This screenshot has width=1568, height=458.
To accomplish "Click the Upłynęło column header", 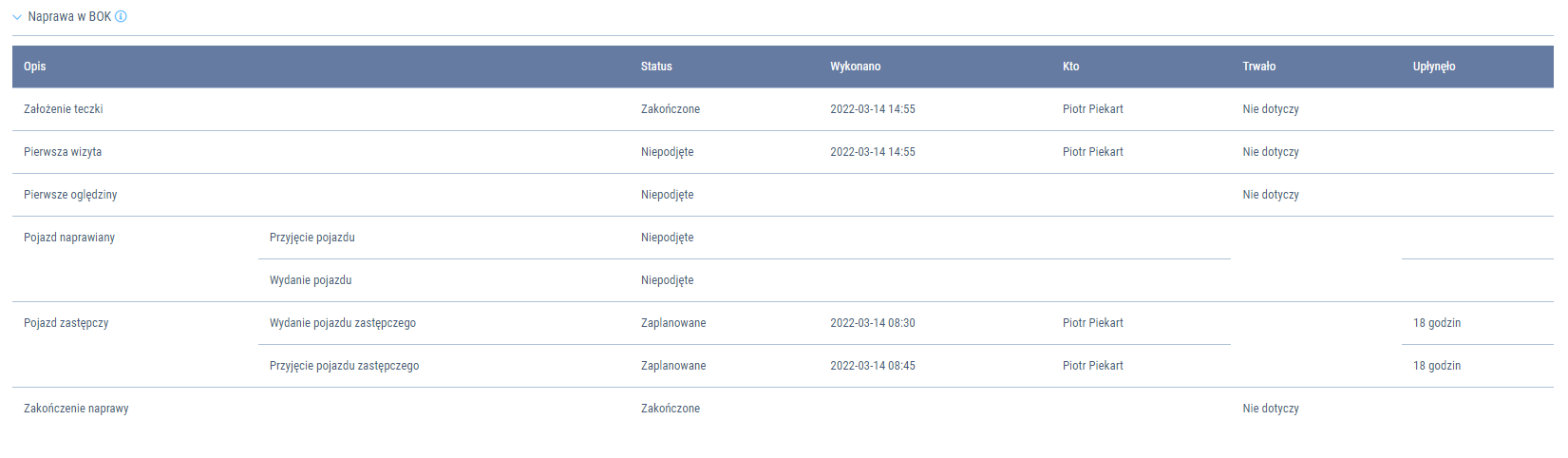I will pyautogui.click(x=1433, y=67).
